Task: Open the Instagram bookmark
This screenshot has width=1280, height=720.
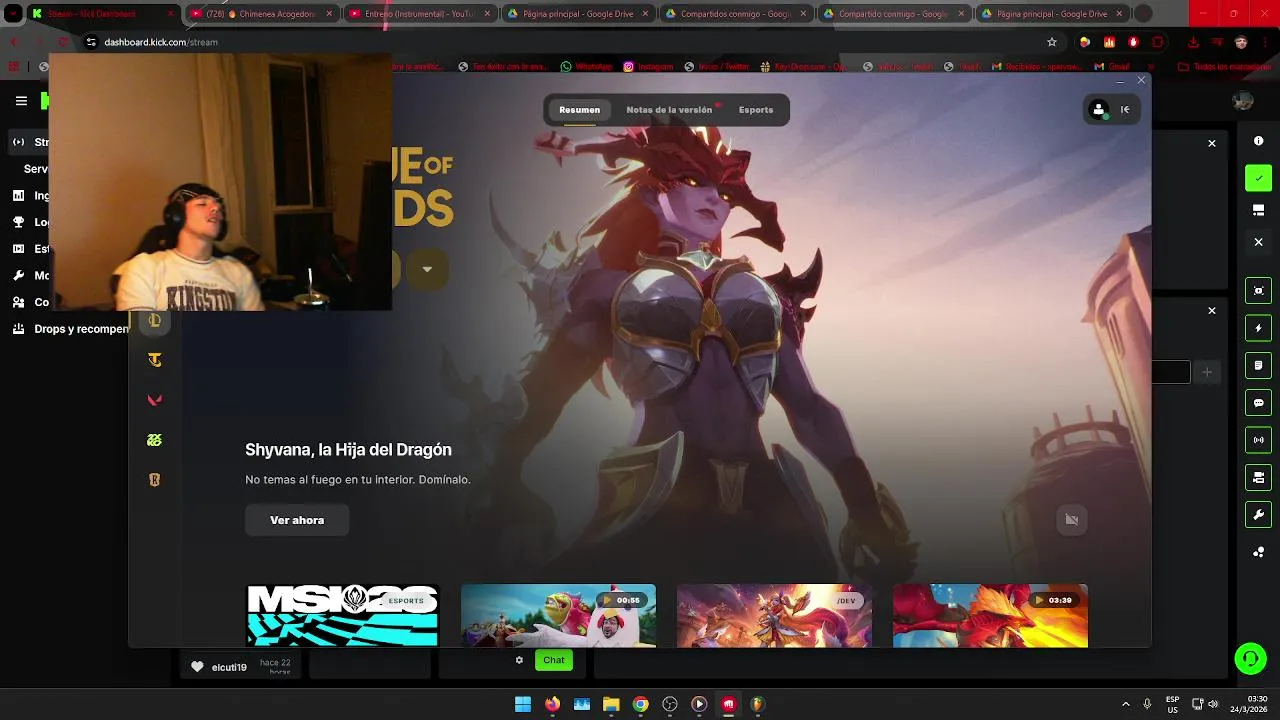Action: (648, 66)
